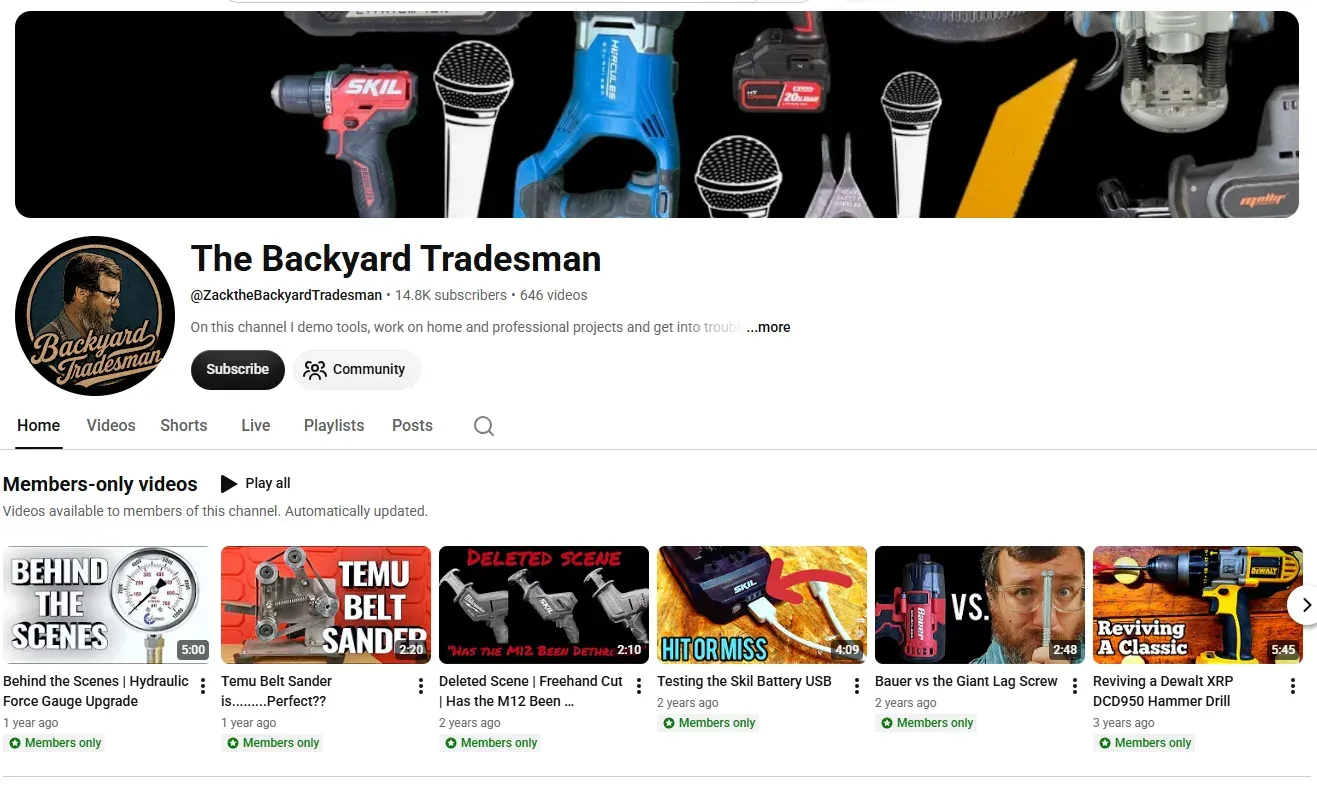Click the 14.8K subscribers text
Image resolution: width=1317 pixels, height=793 pixels.
pos(451,295)
